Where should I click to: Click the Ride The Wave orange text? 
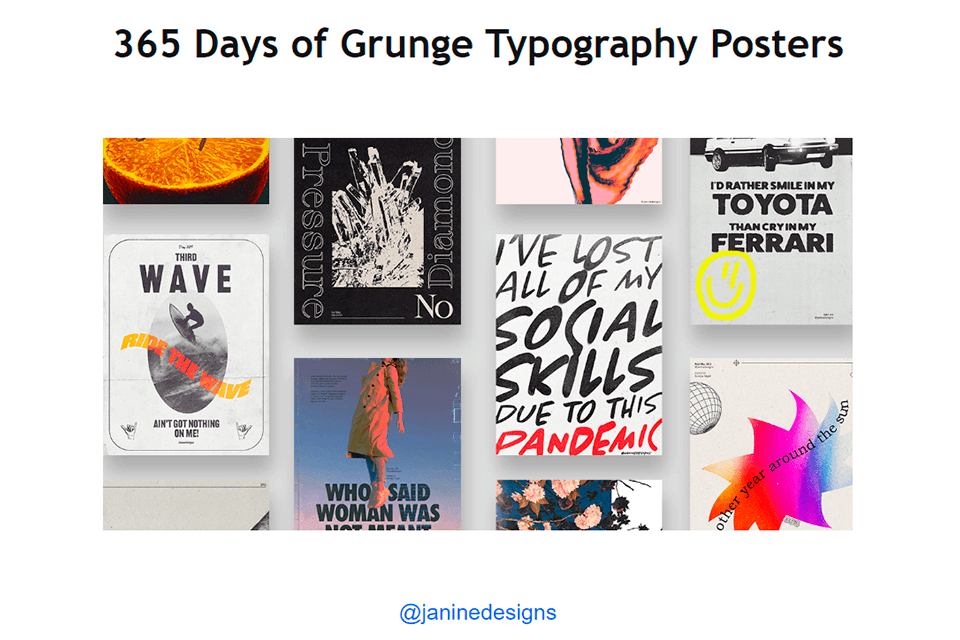(x=186, y=366)
